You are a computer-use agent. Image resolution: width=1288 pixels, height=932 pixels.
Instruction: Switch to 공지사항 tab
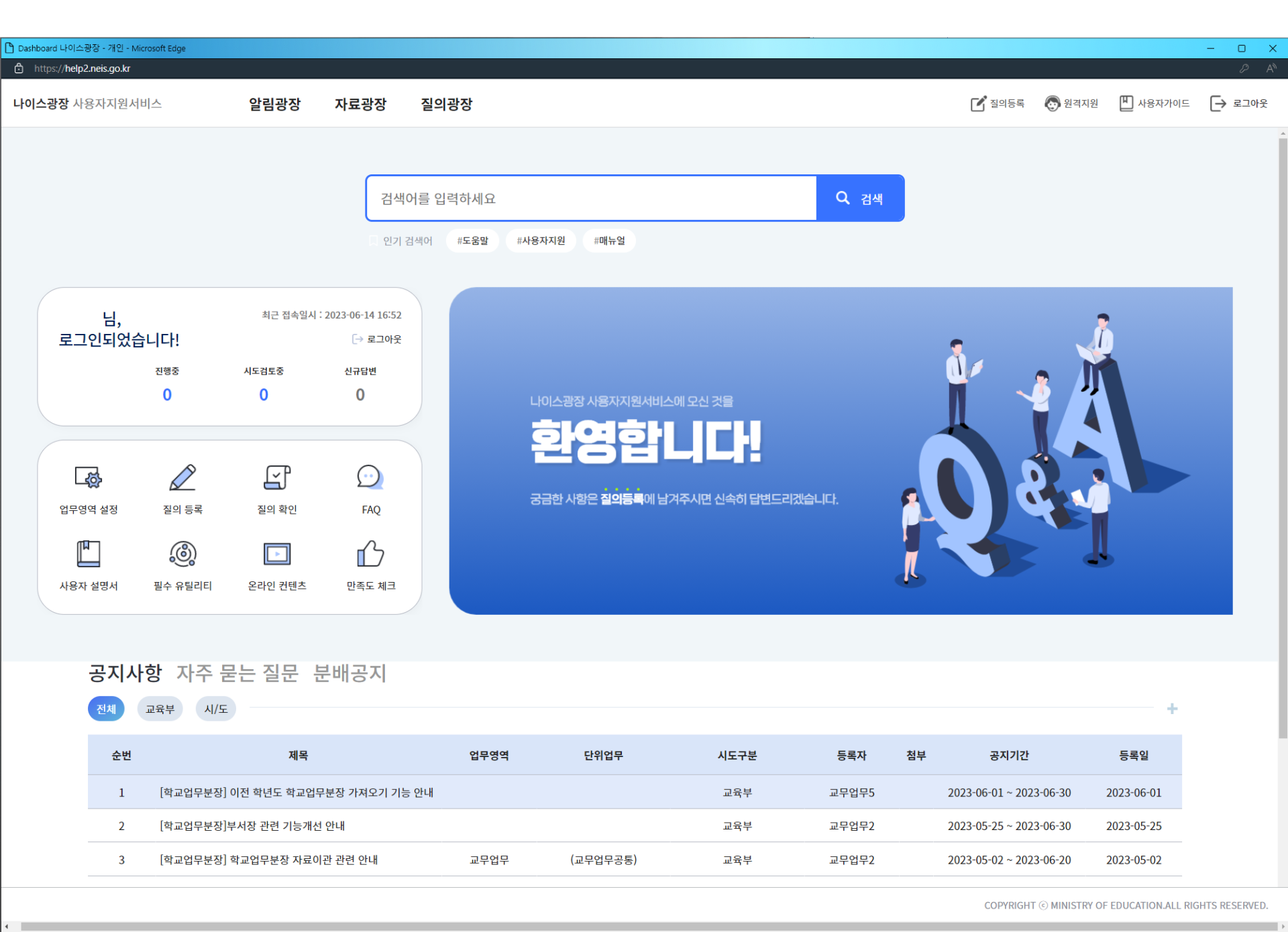click(125, 673)
